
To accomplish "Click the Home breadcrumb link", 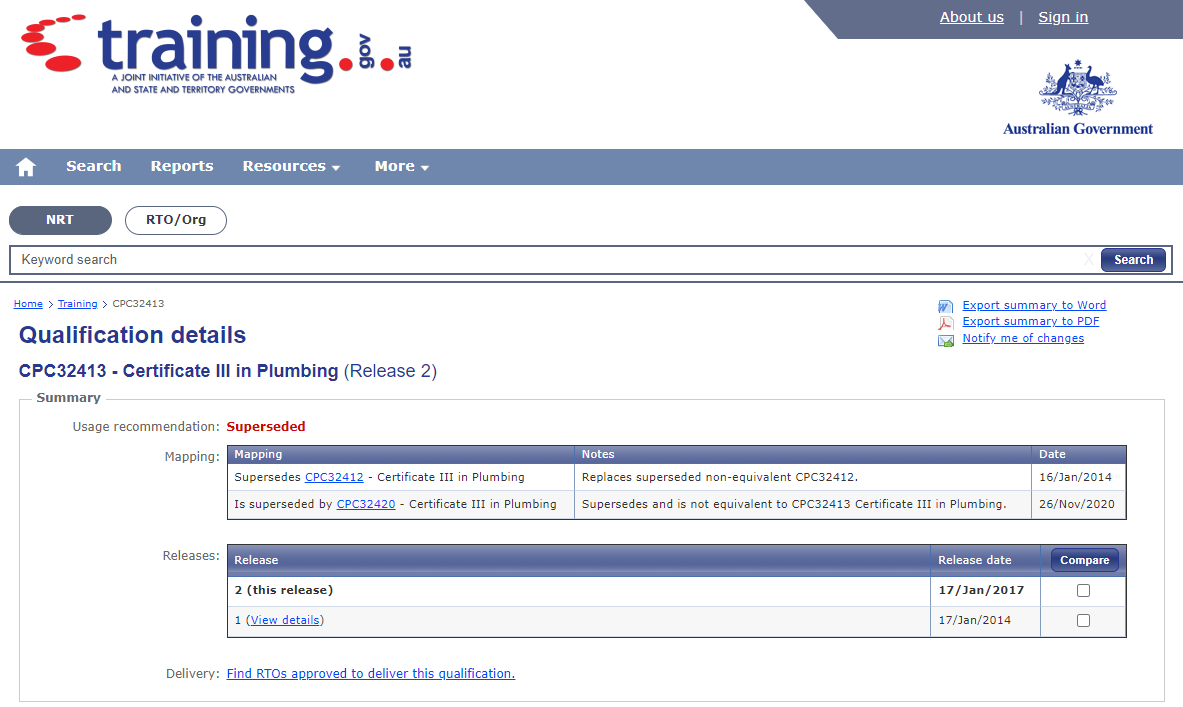I will pyautogui.click(x=28, y=303).
